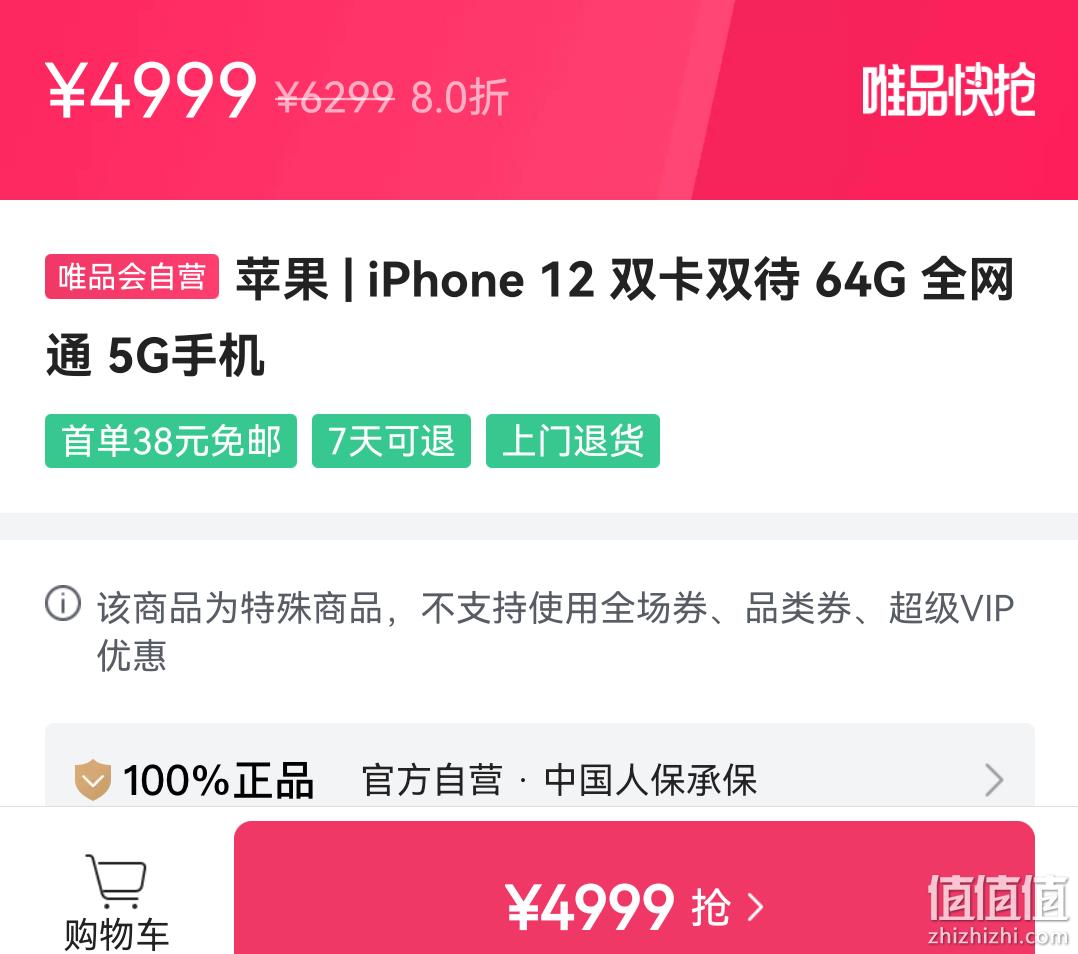
Task: Tap the 100%正品 text
Action: coord(219,781)
